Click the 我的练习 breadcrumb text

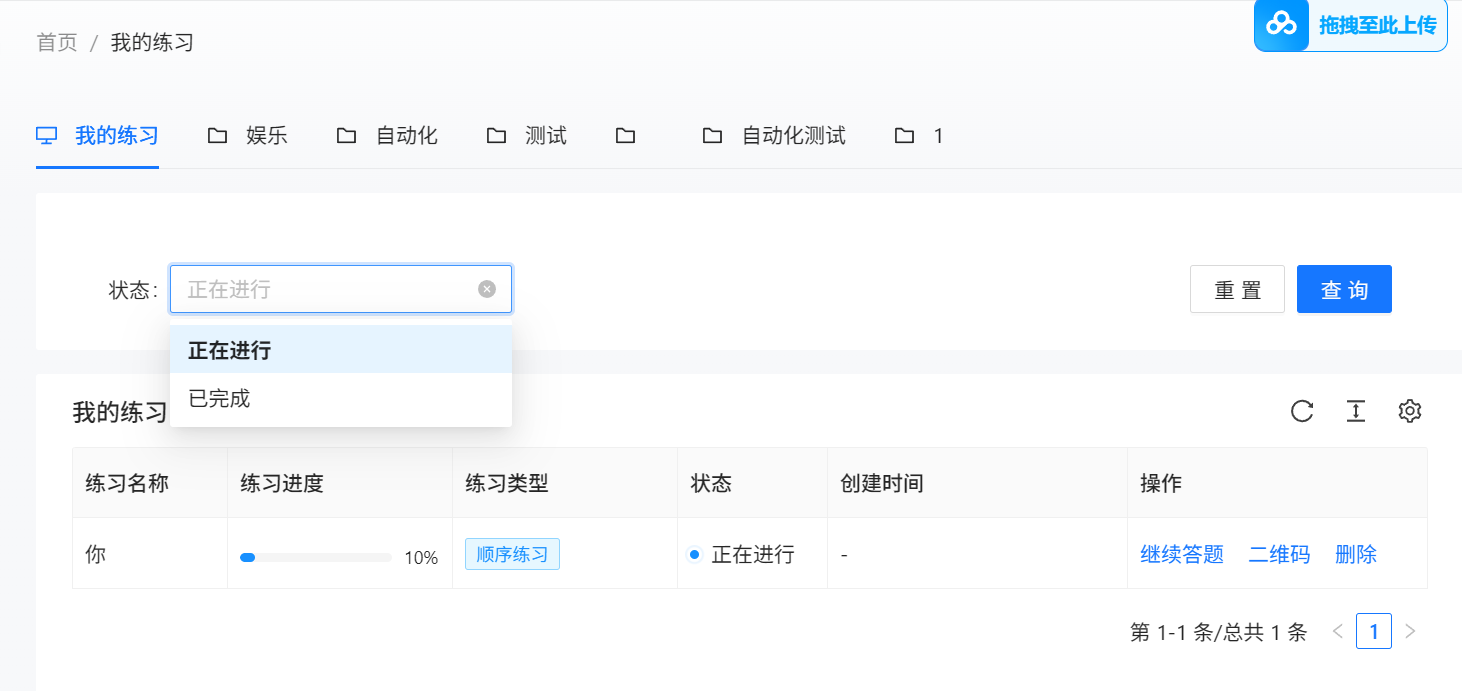pyautogui.click(x=152, y=42)
